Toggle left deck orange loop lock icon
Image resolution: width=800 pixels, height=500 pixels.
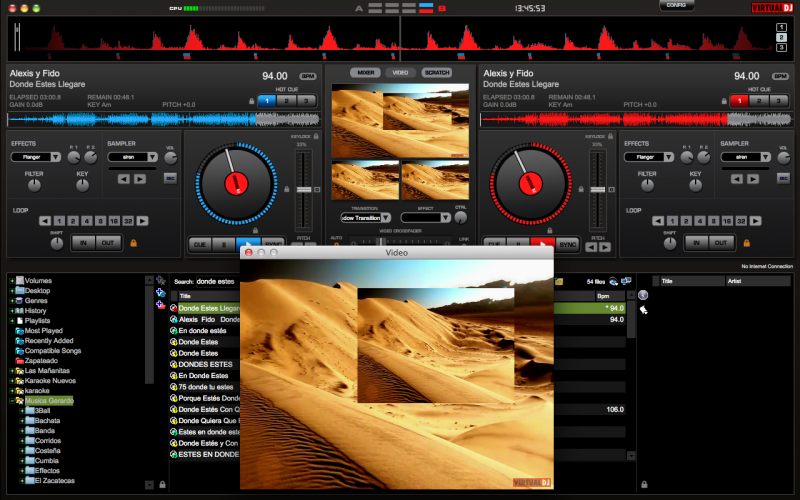tap(134, 243)
